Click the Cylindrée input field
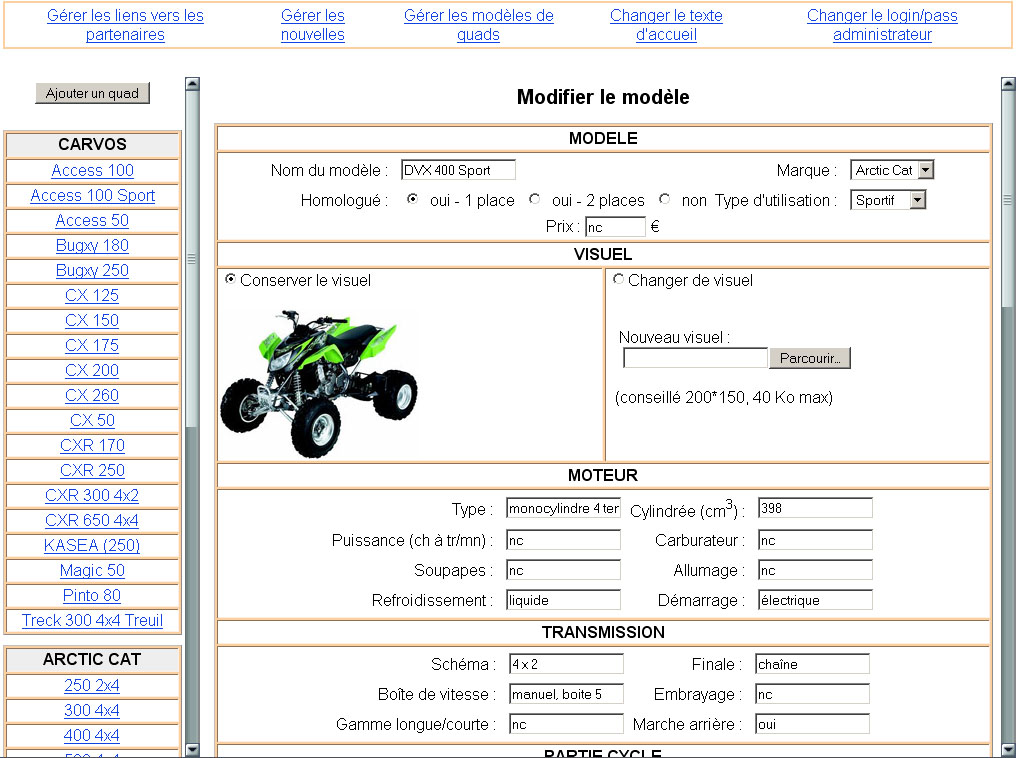 pyautogui.click(x=815, y=509)
